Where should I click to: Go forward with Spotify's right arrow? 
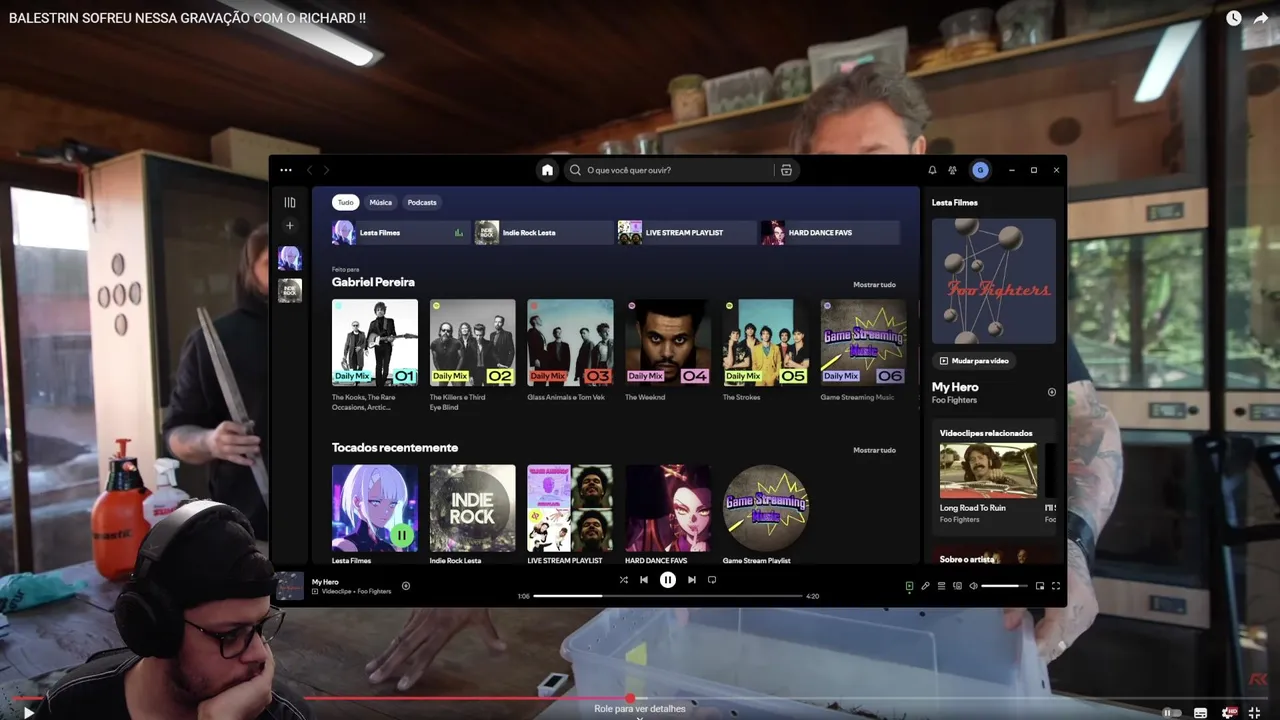click(x=326, y=170)
